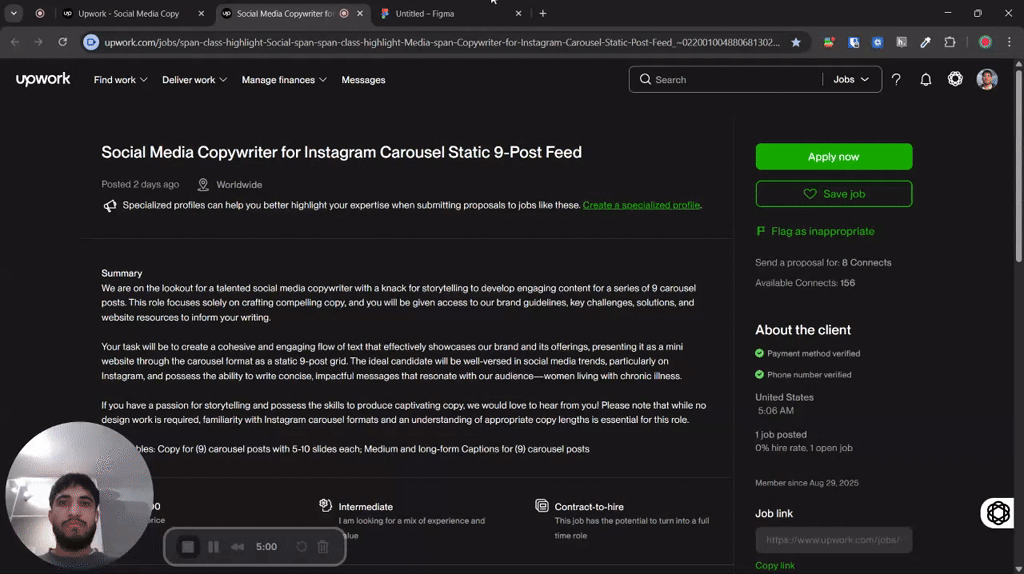Go forward in browser history

tap(39, 42)
